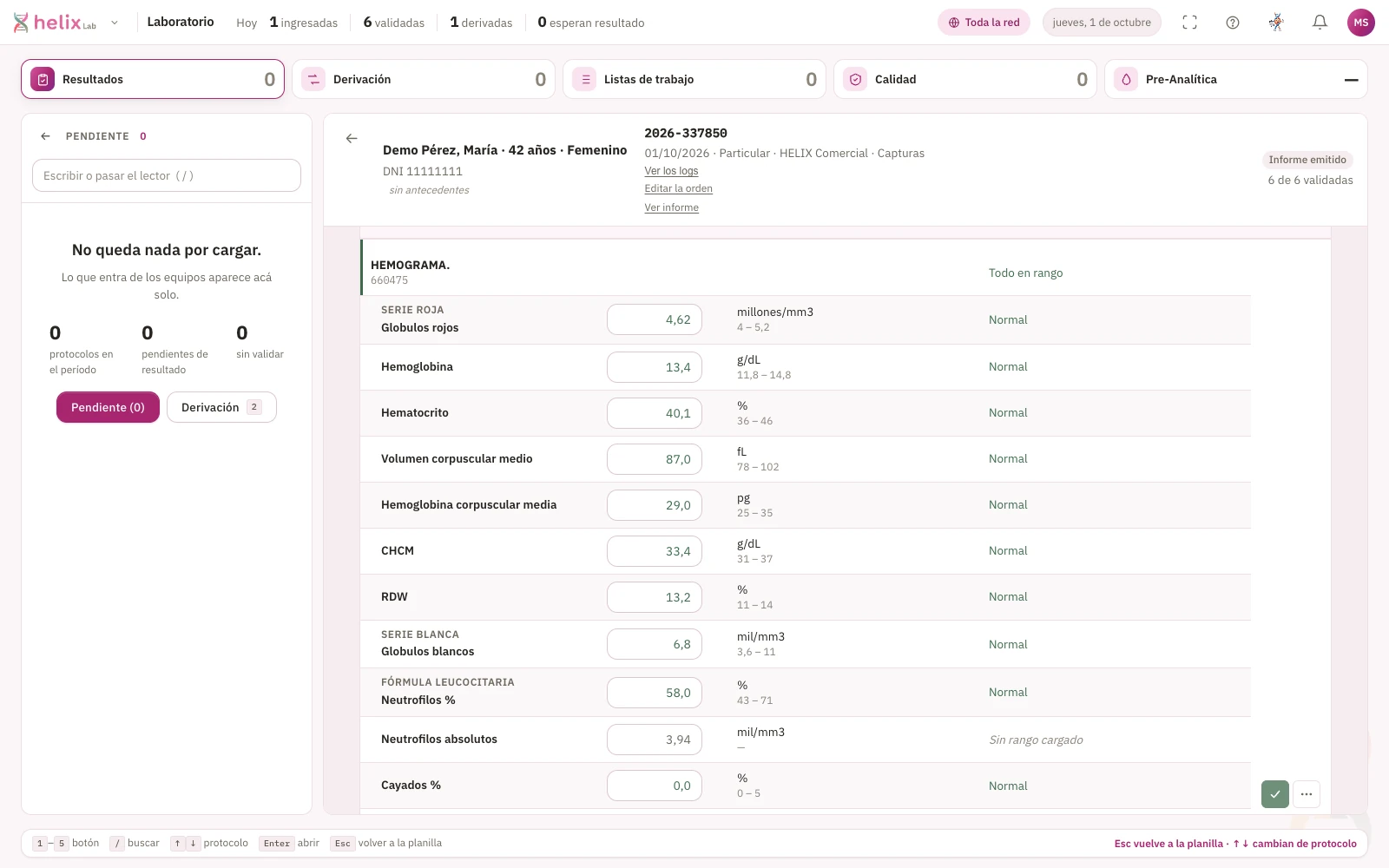Click the Derivación arrows icon
This screenshot has height=868, width=1389.
pos(313,79)
